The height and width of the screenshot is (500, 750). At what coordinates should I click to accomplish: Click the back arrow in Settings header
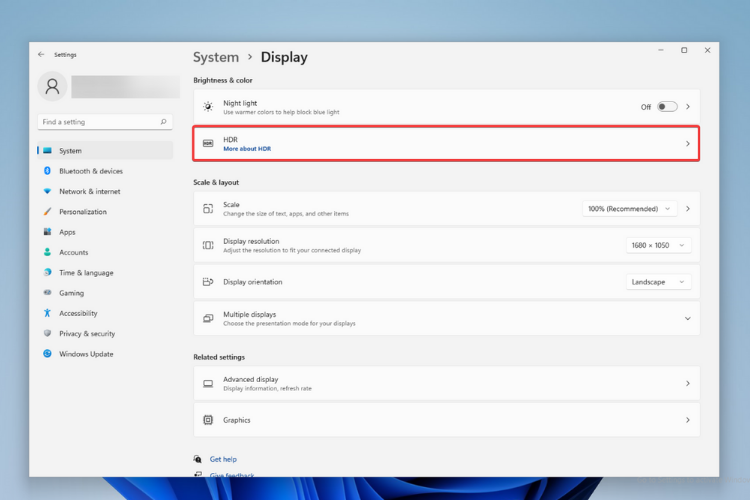coord(41,55)
